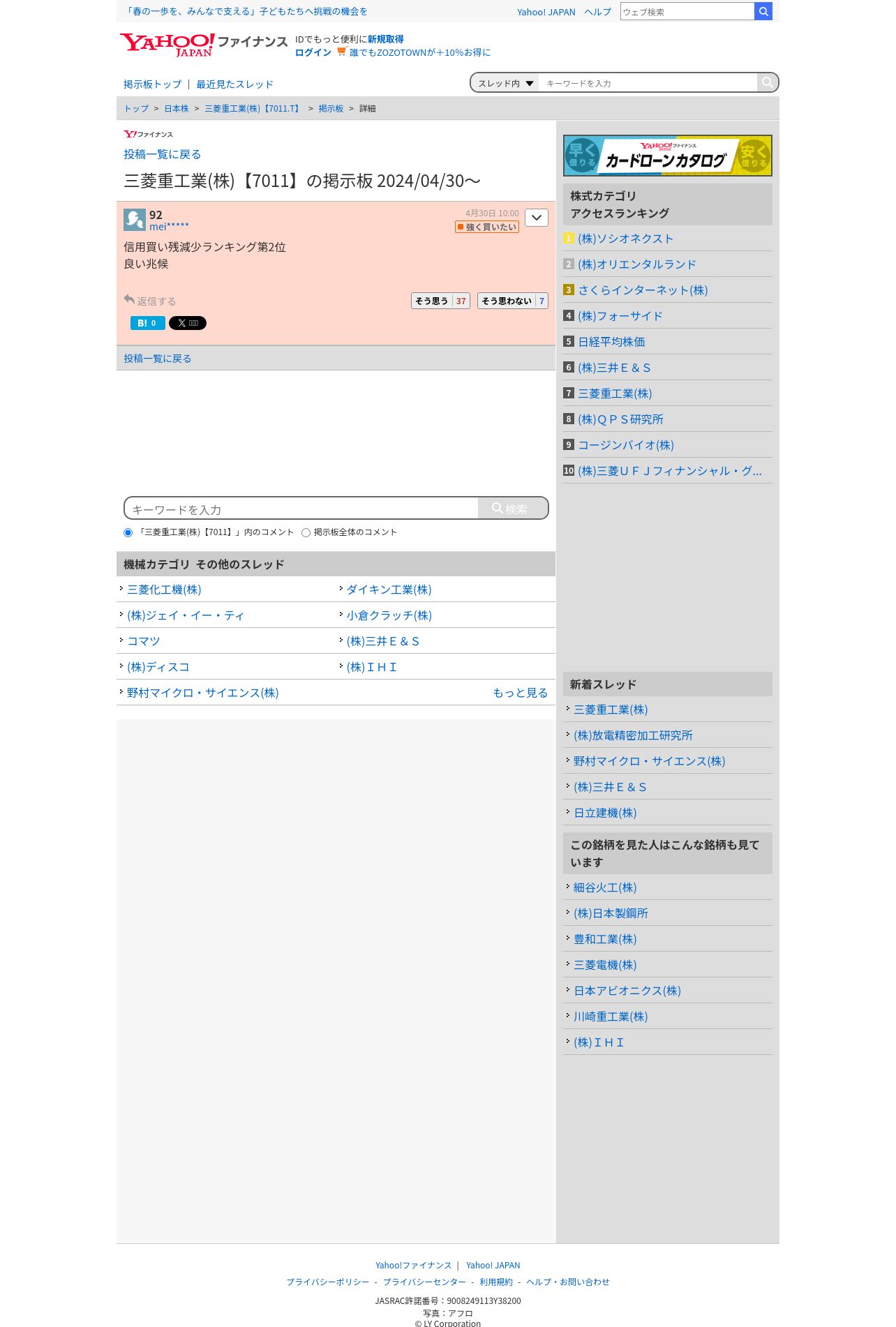
Task: Click the Yahoo! JAPAN Finance logo
Action: point(203,45)
